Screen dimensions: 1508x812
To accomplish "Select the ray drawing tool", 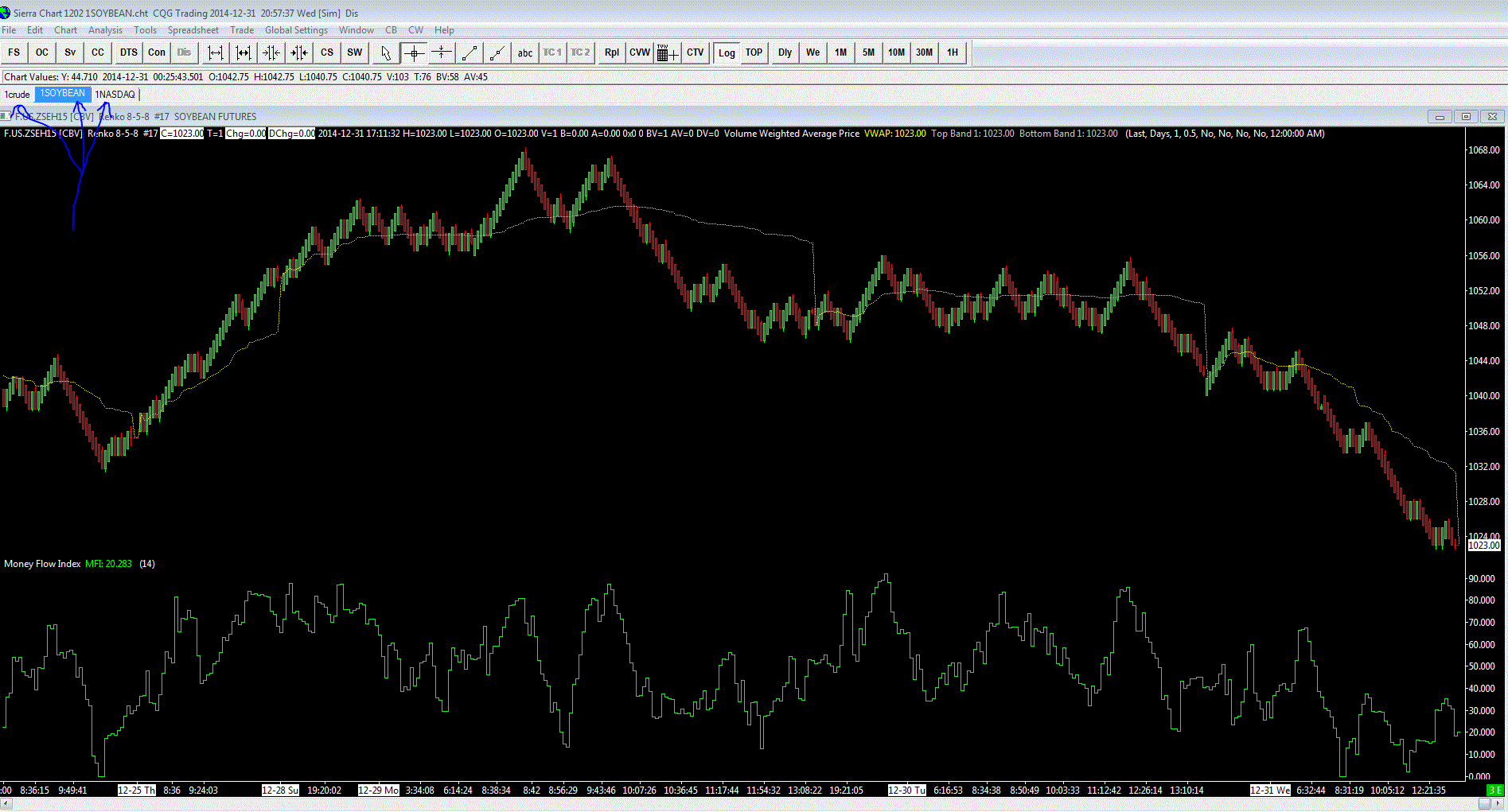I will point(497,52).
